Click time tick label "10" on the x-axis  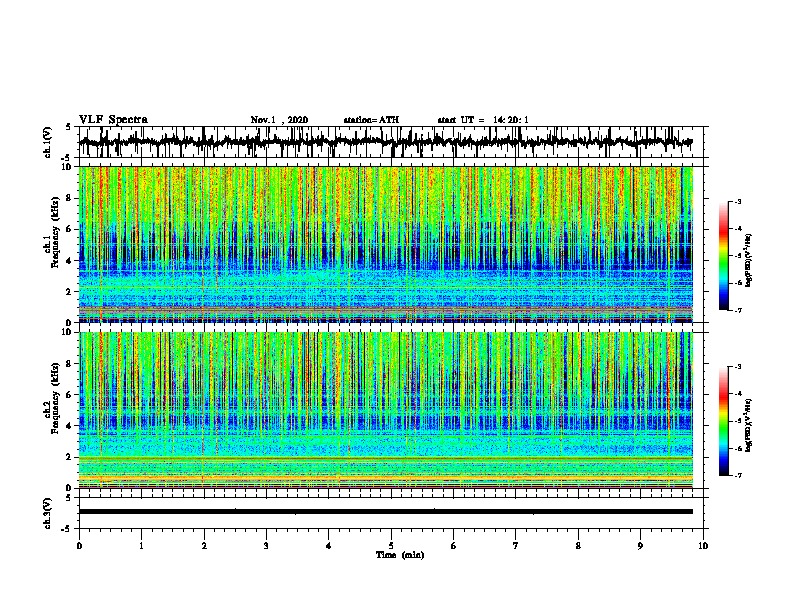point(703,546)
